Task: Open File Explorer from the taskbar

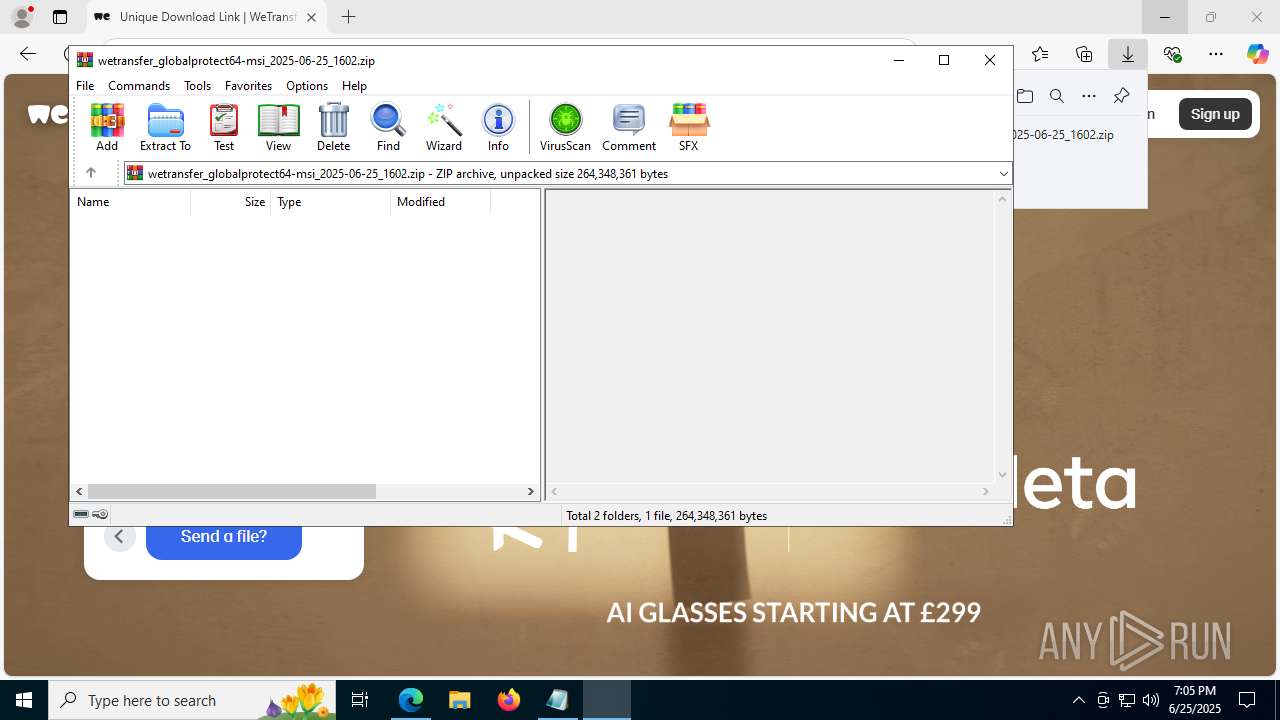Action: click(x=460, y=700)
